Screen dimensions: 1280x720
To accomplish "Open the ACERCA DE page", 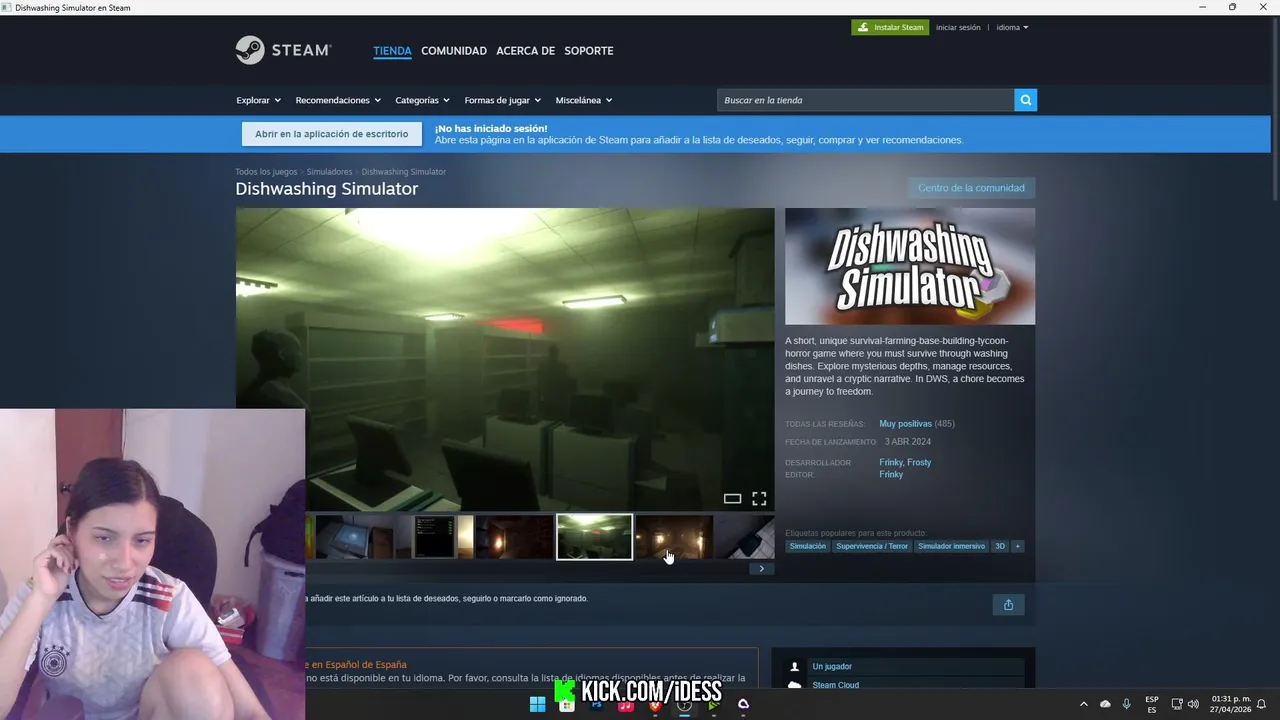I will point(525,51).
